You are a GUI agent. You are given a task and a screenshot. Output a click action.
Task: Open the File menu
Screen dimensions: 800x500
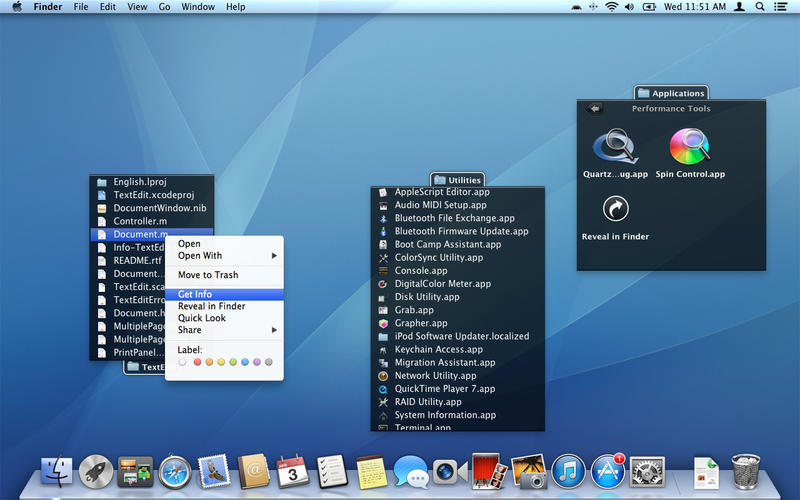coord(81,7)
